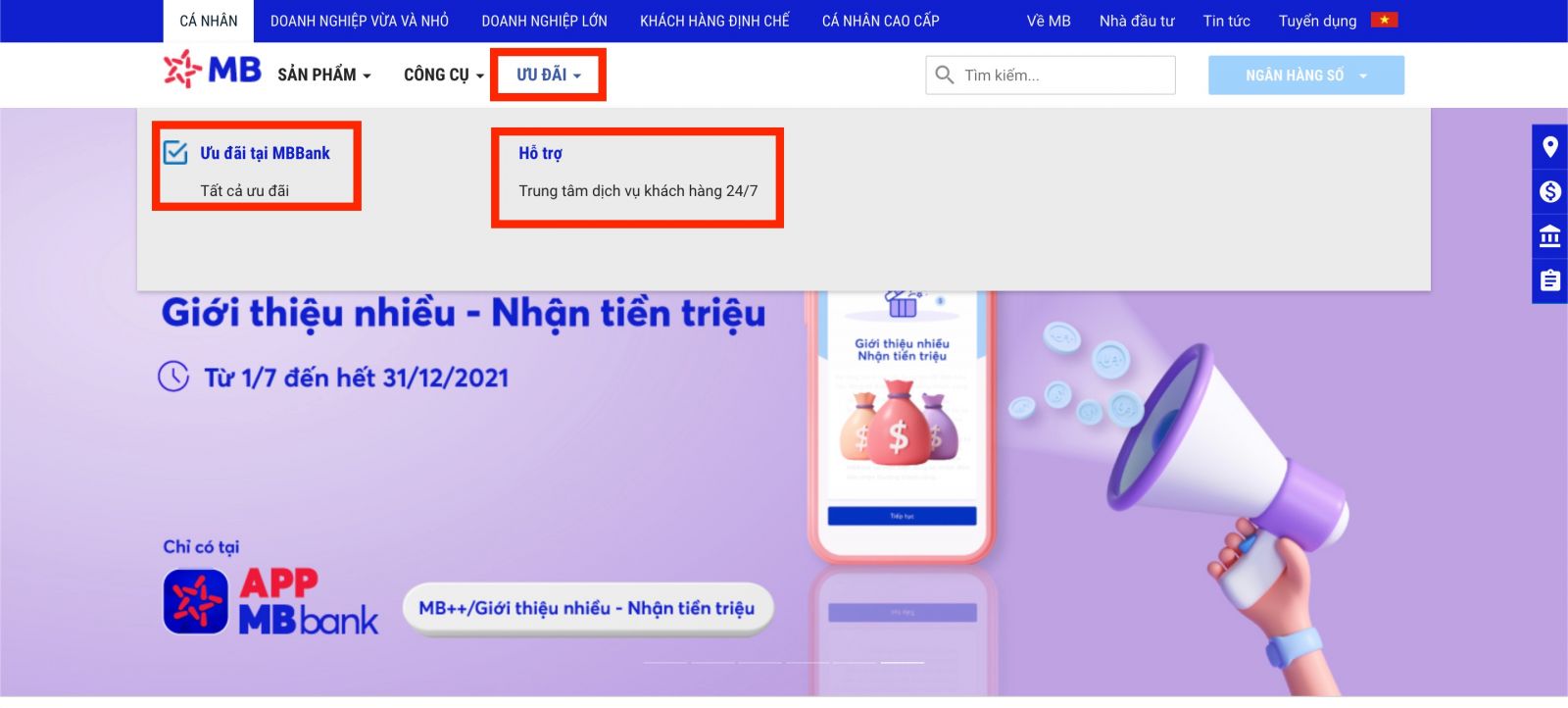Open the Hỗ trợ heading link

point(540,153)
